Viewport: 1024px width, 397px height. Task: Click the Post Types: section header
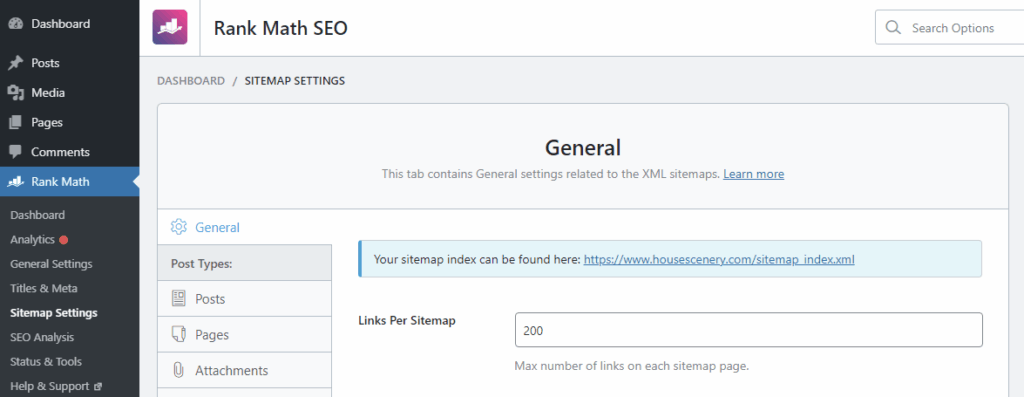coord(244,263)
